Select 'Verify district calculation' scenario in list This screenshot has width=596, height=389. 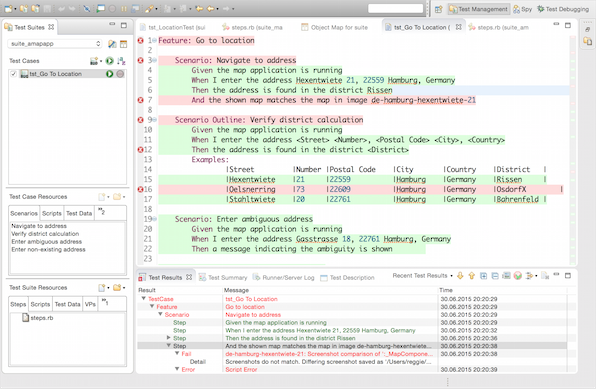click(45, 234)
